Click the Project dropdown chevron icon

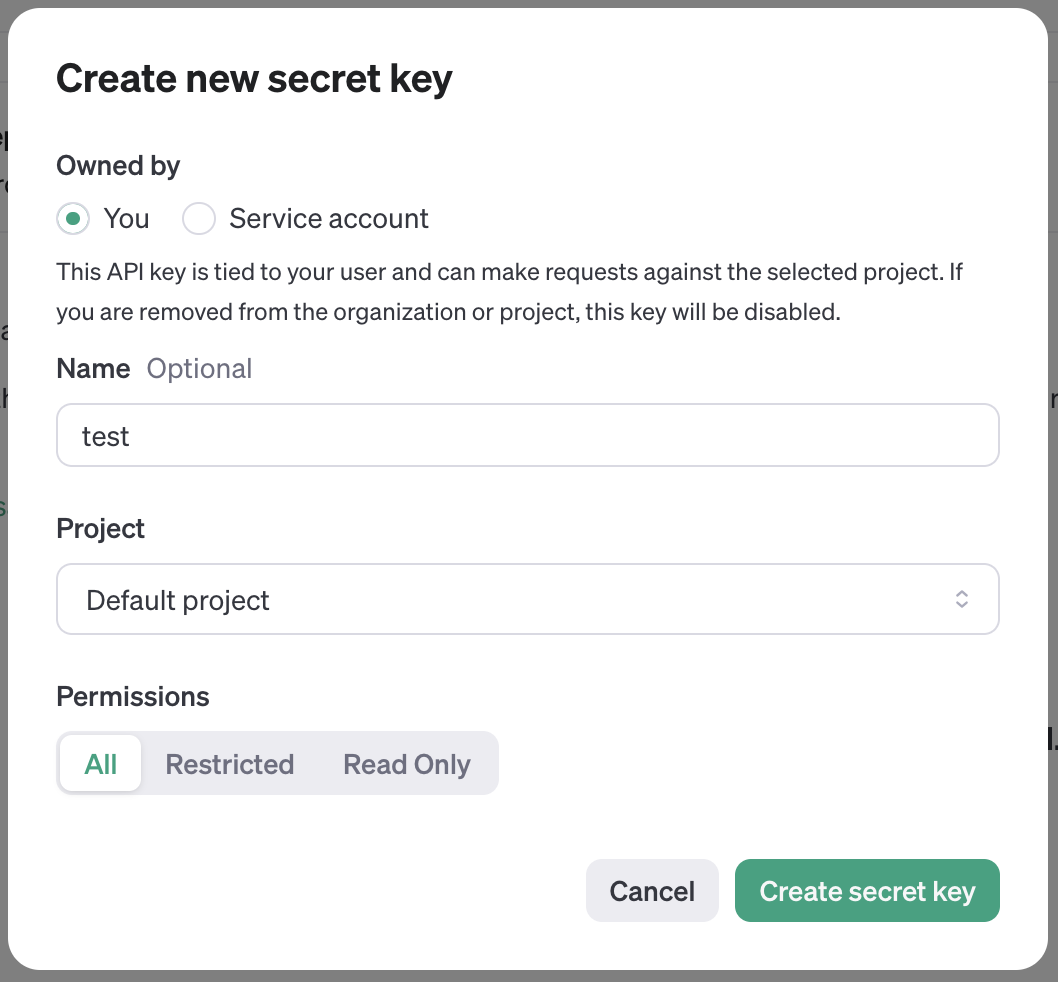click(961, 599)
